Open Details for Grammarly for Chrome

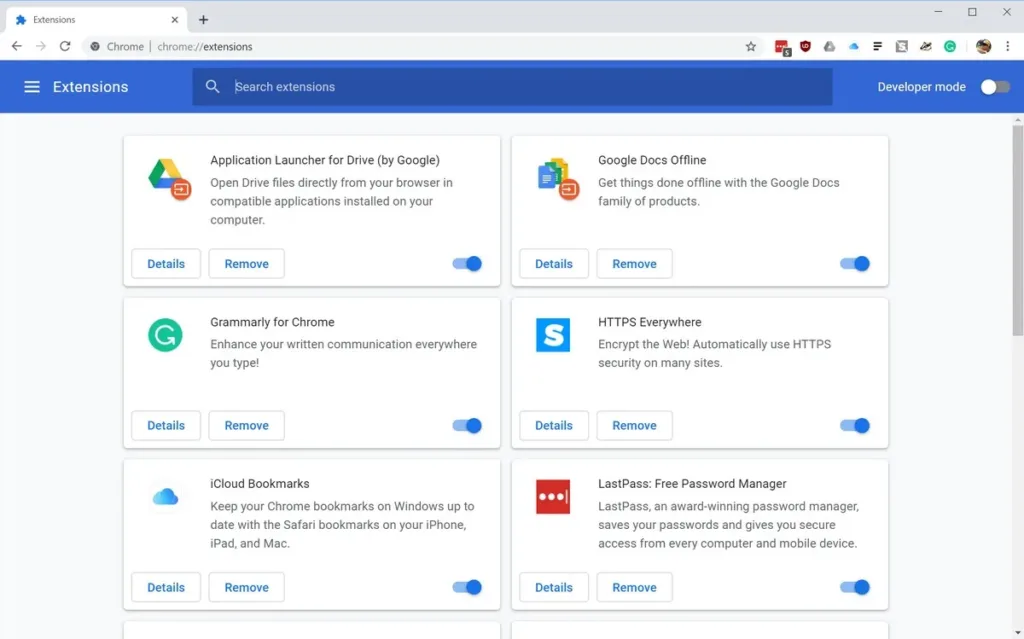166,425
